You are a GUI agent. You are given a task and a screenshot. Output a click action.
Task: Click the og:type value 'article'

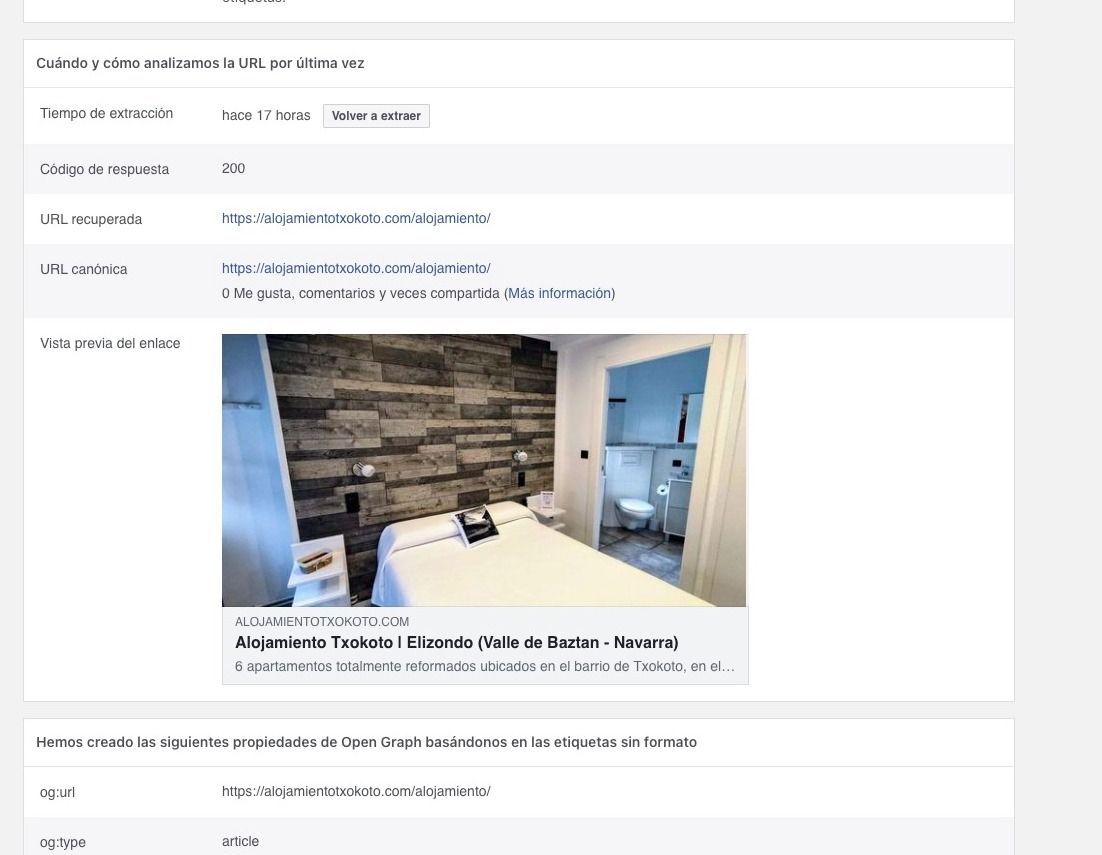tap(240, 842)
